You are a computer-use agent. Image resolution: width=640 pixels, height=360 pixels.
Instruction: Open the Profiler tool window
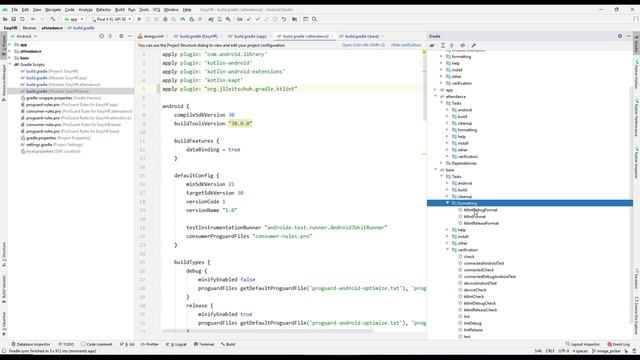click(x=149, y=344)
